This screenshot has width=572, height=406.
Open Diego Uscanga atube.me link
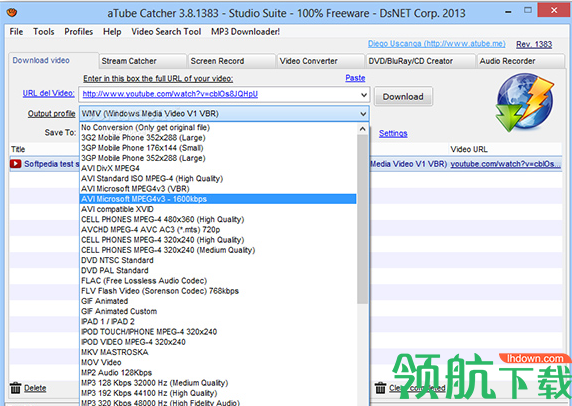(437, 44)
